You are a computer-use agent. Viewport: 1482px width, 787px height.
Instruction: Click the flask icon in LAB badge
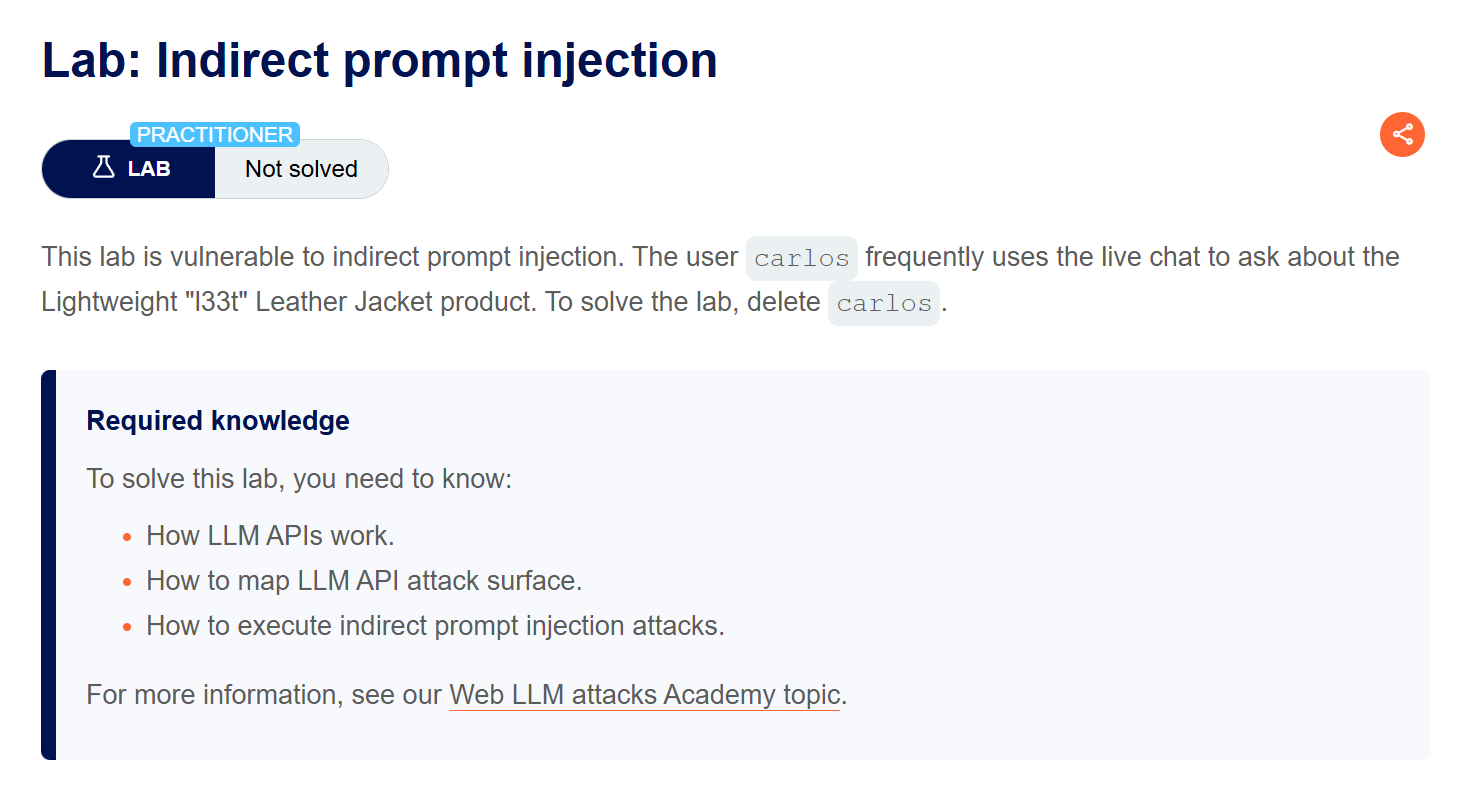point(104,168)
